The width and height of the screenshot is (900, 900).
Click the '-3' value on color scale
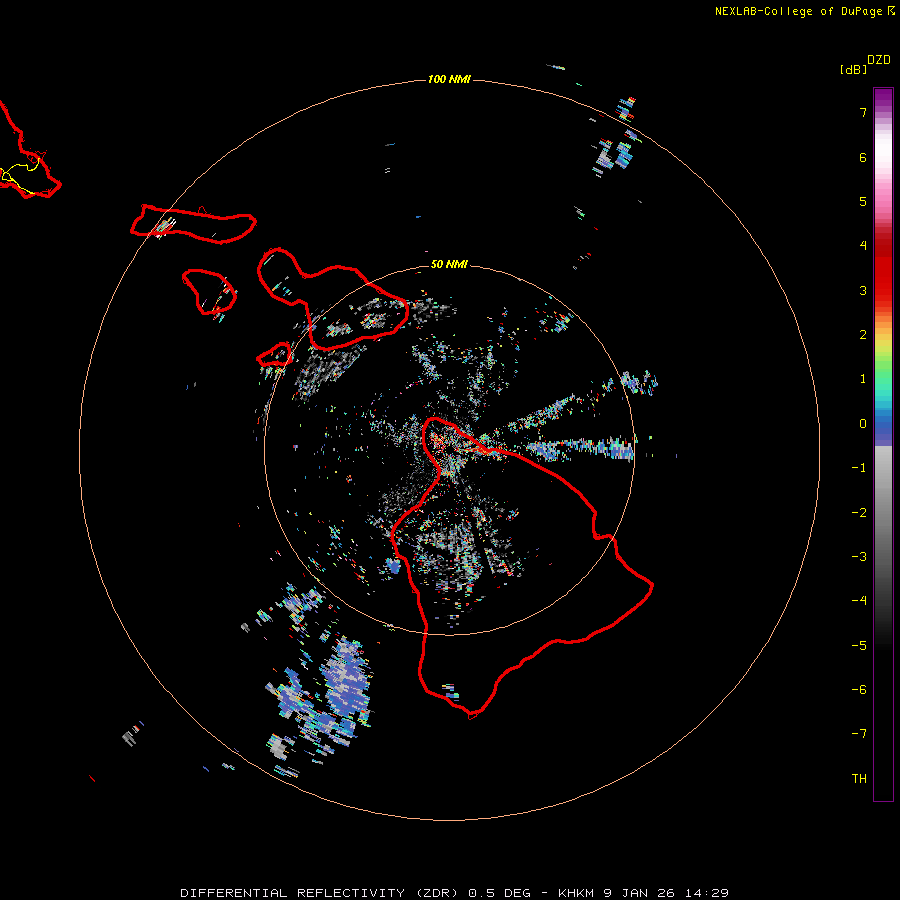pyautogui.click(x=859, y=557)
